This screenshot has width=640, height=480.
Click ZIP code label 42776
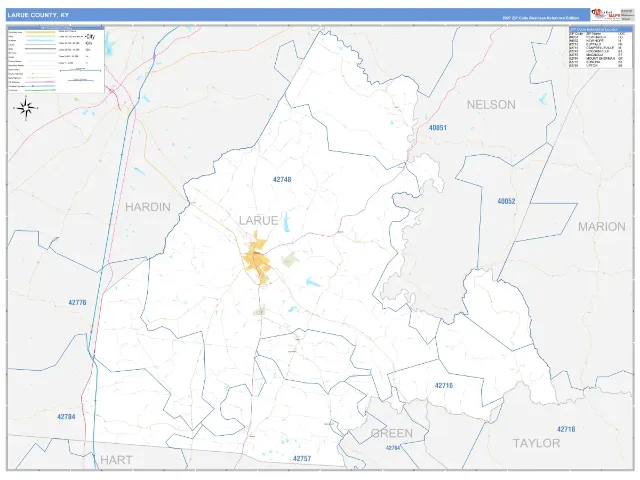[77, 302]
